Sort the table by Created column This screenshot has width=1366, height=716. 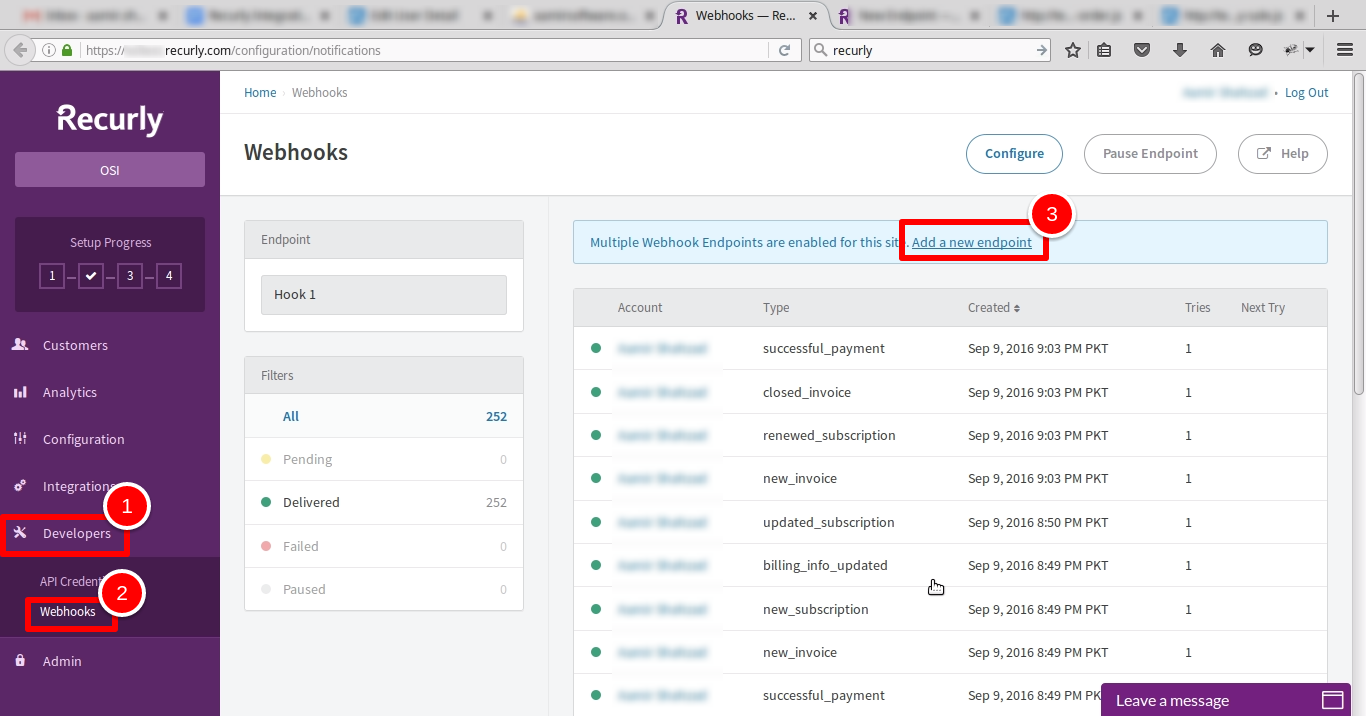(994, 308)
